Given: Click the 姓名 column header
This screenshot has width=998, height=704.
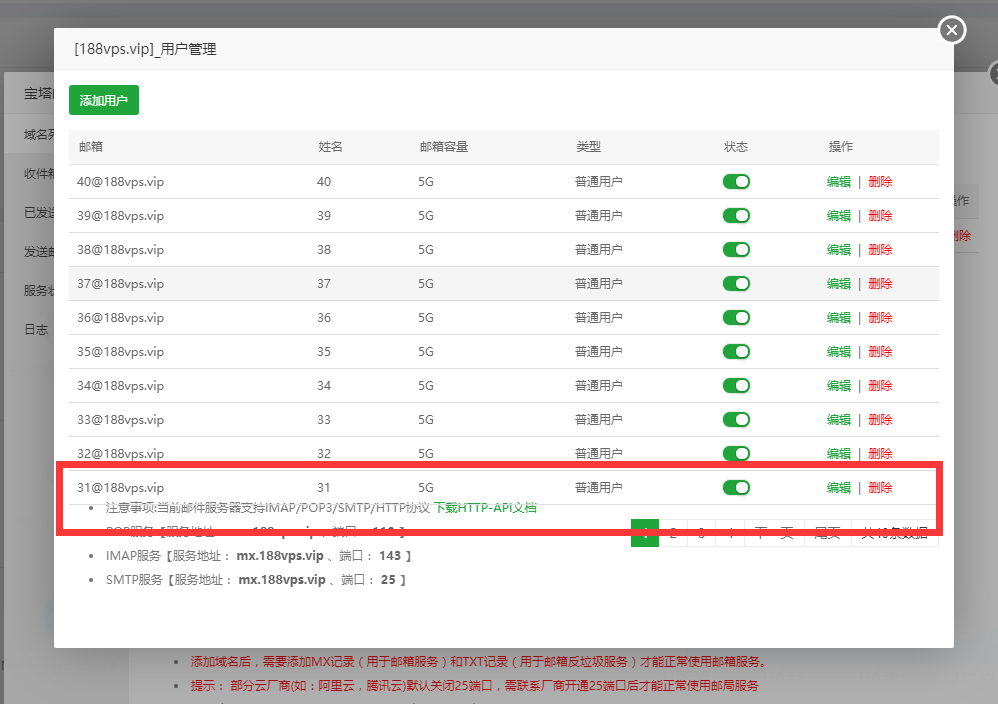Looking at the screenshot, I should click(330, 146).
